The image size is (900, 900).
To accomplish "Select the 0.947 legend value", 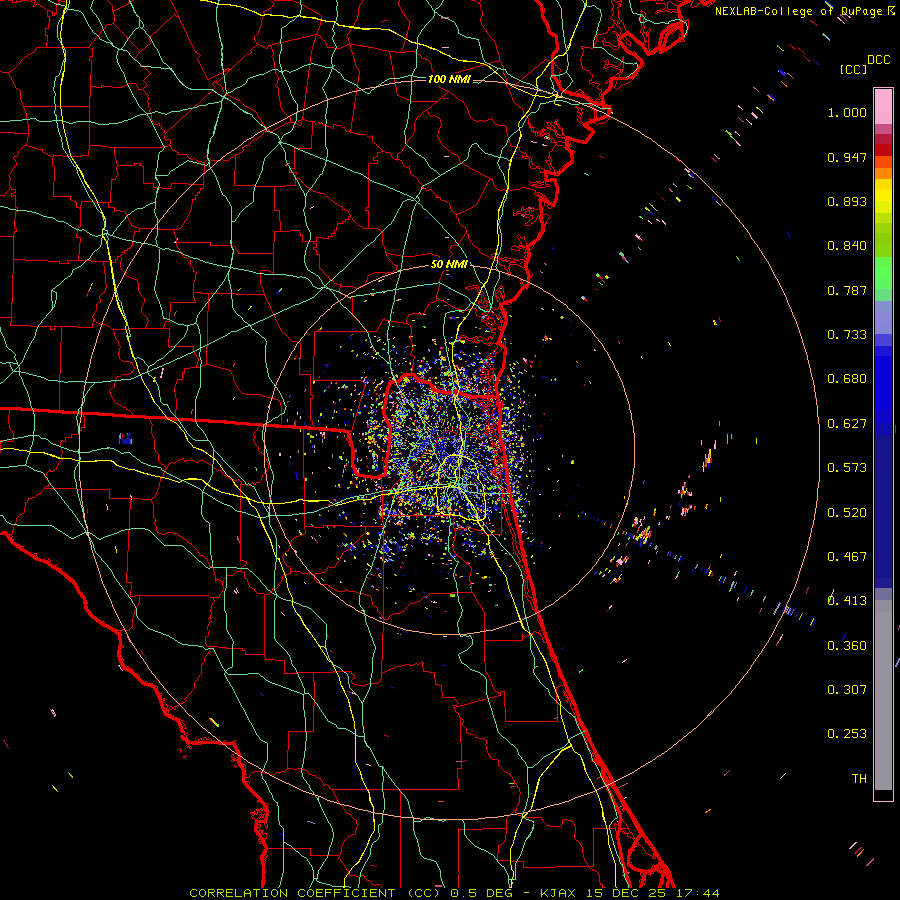I will coord(847,157).
